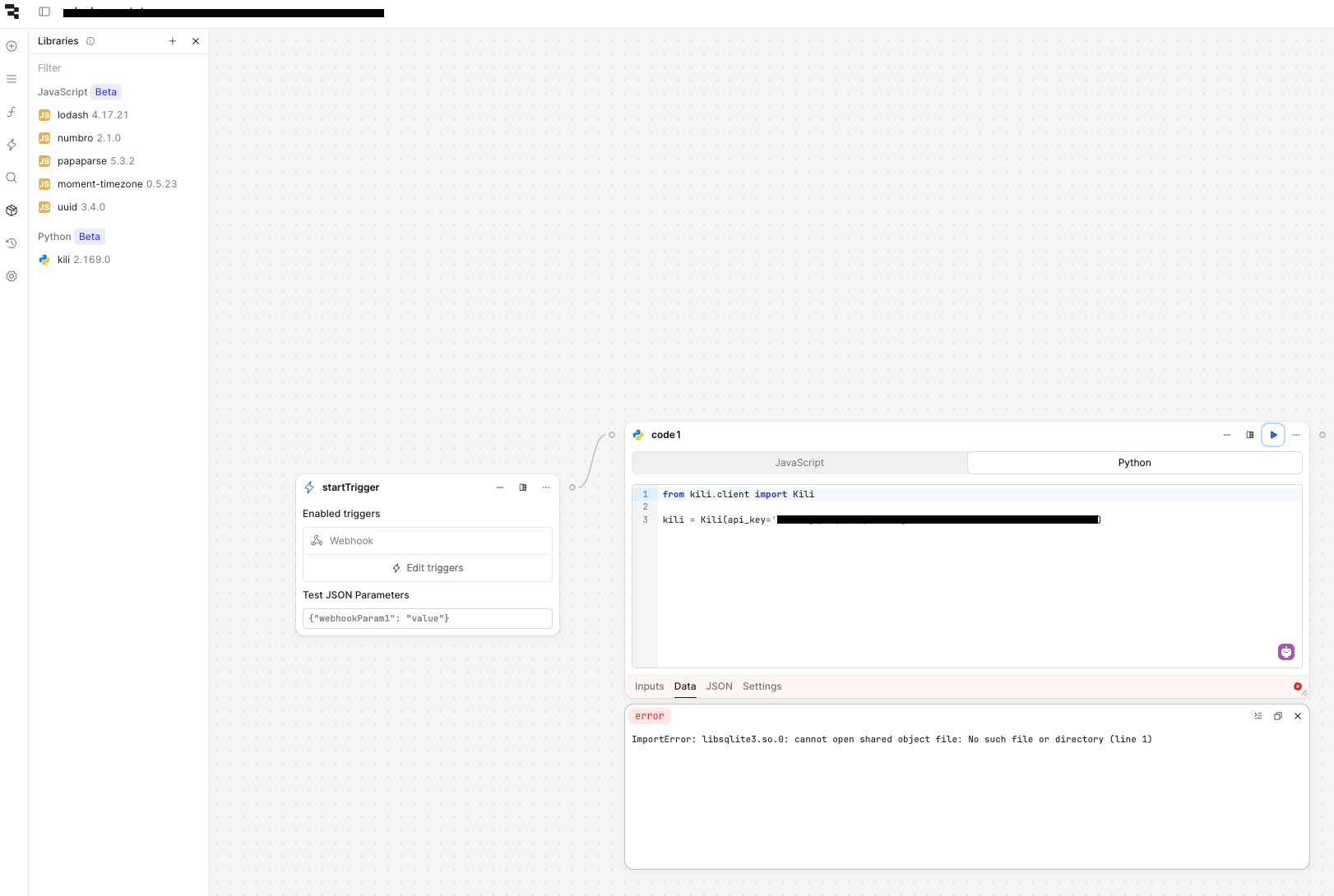Select the uuid 3.4.0 library
1334x896 pixels.
click(118, 207)
